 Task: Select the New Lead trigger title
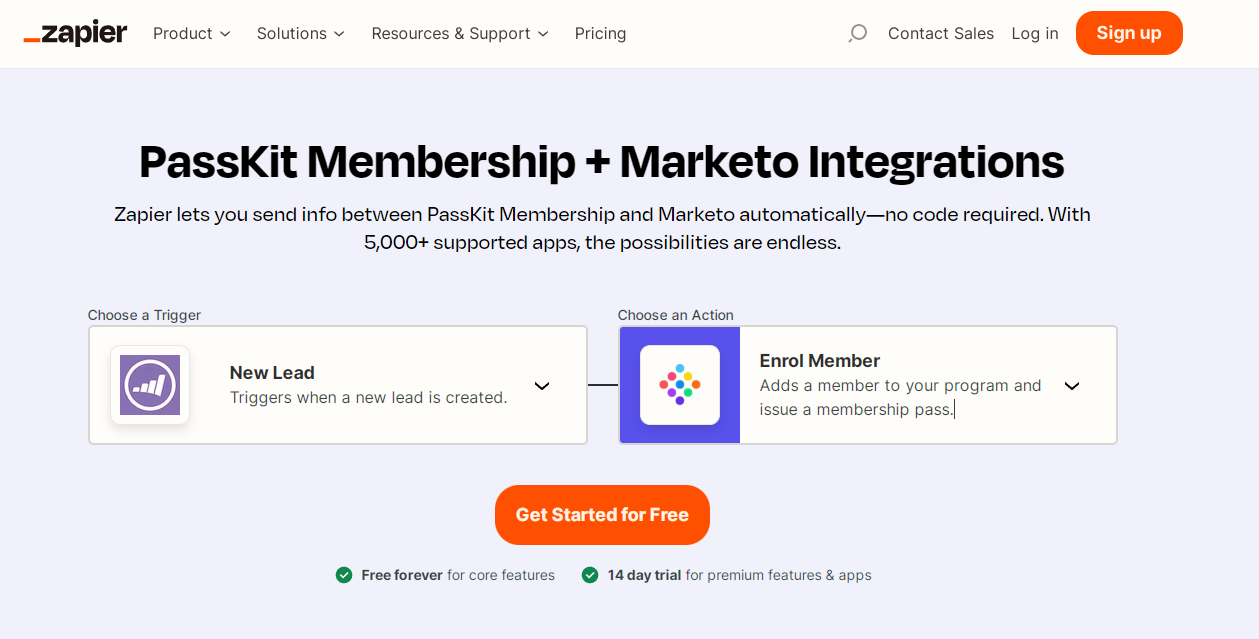pos(272,373)
